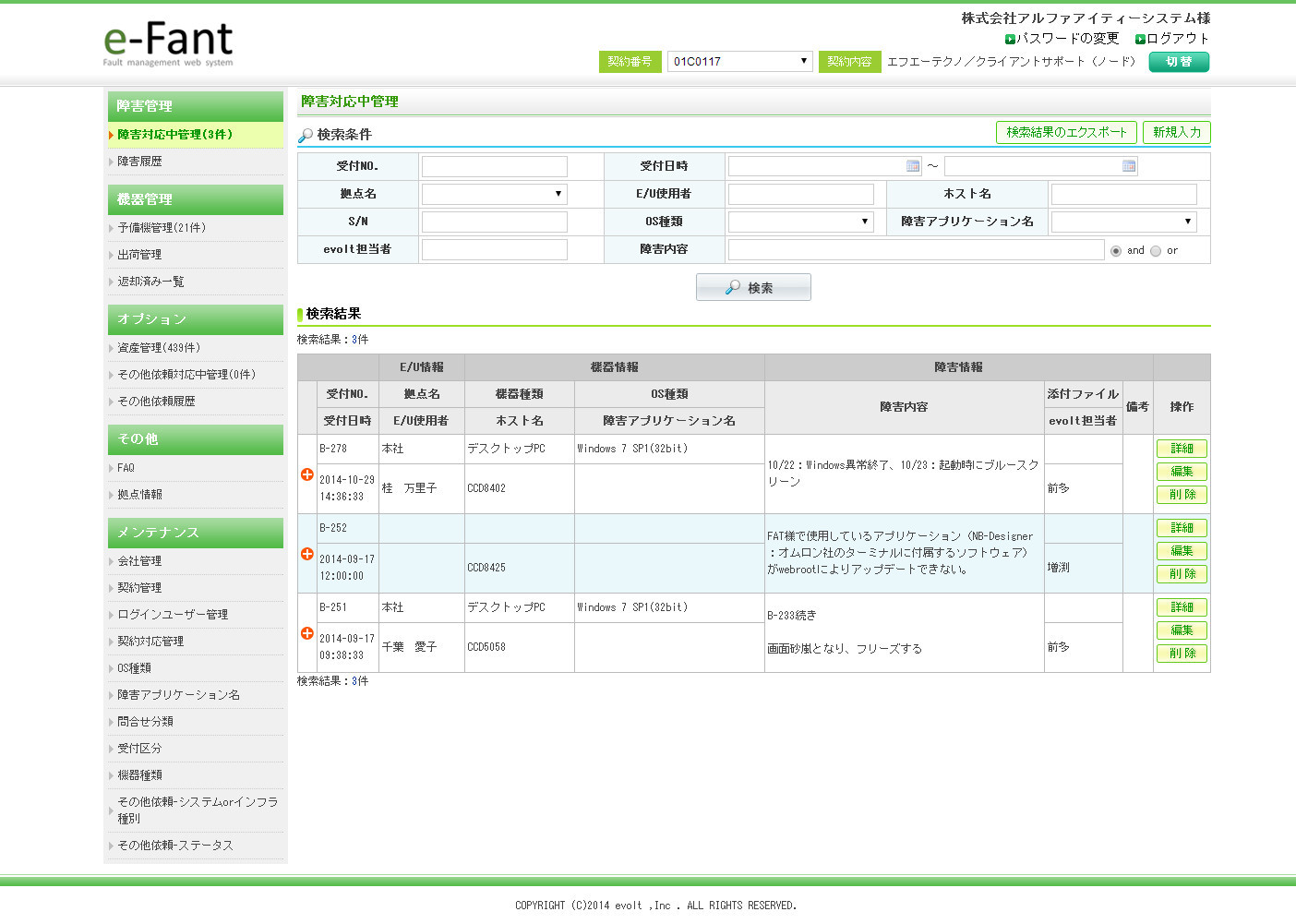The height and width of the screenshot is (924, 1296).
Task: Open 障害履歴 in sidebar
Action: click(139, 162)
